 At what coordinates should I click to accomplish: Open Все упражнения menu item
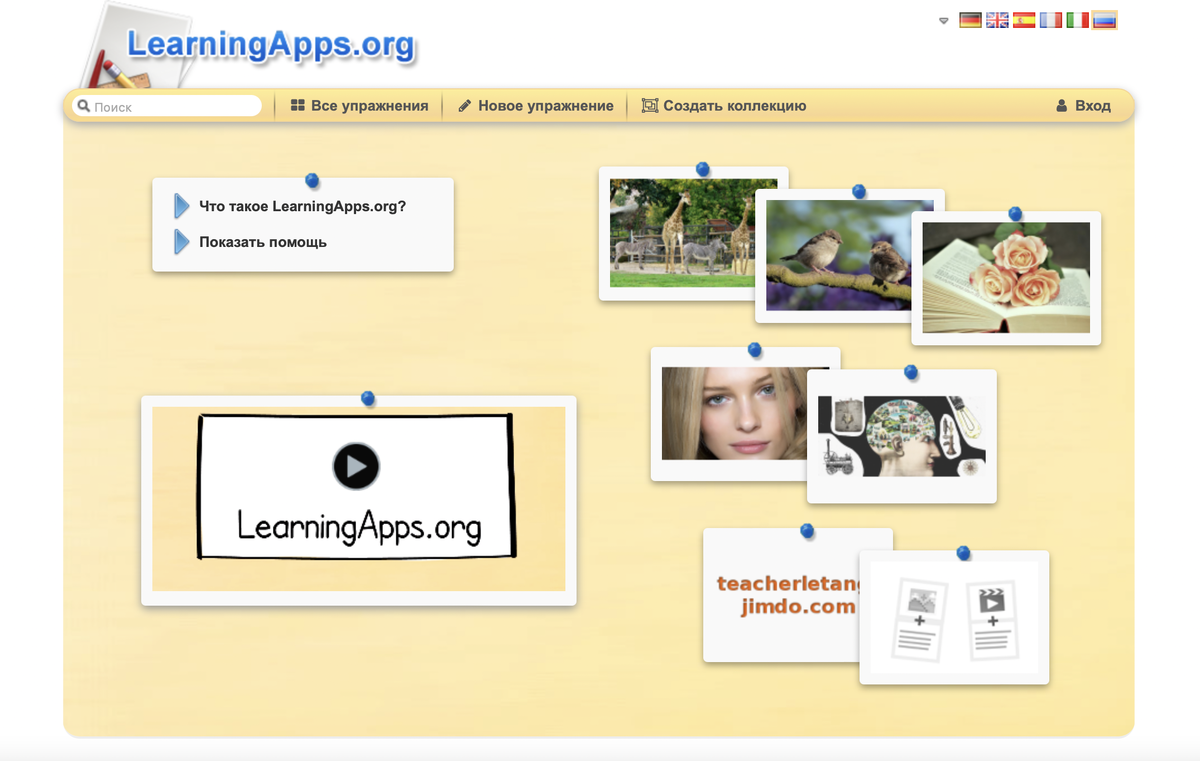click(359, 106)
